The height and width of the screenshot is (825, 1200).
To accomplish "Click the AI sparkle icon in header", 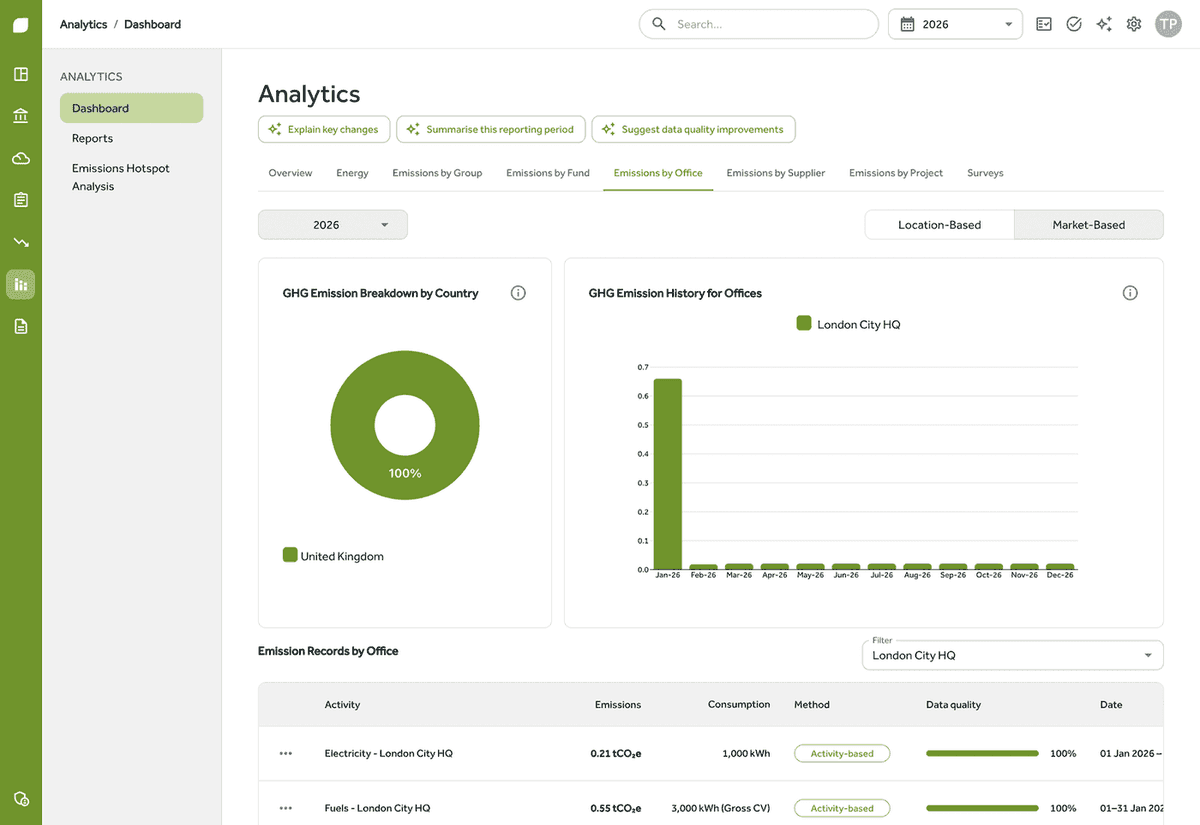I will 1104,24.
